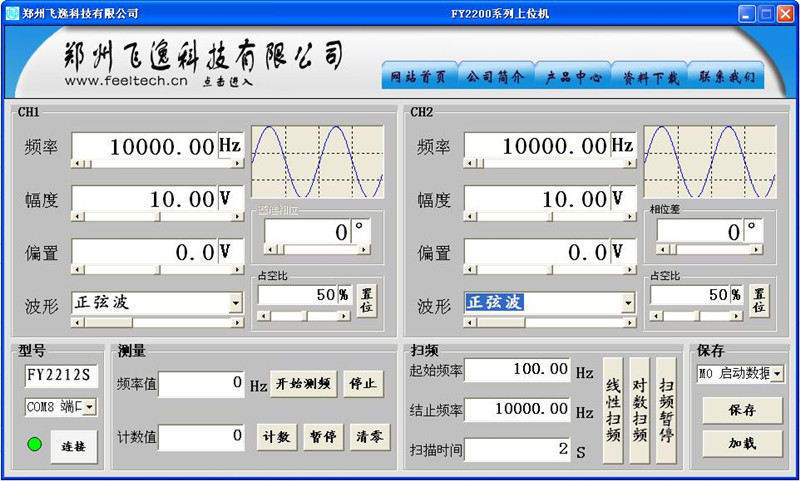Open the 网站首页 tab
This screenshot has height=481, width=800.
click(419, 77)
